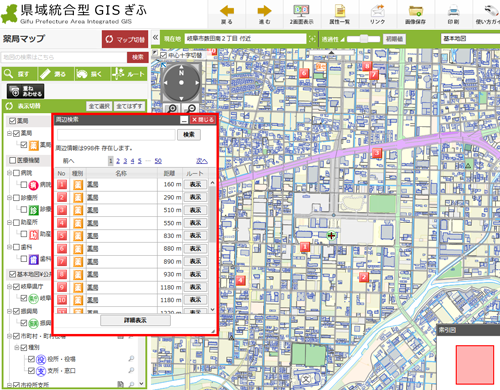500x390 pixels.
Task: Collapse the dental (歯科) tree node
Action: (9, 247)
